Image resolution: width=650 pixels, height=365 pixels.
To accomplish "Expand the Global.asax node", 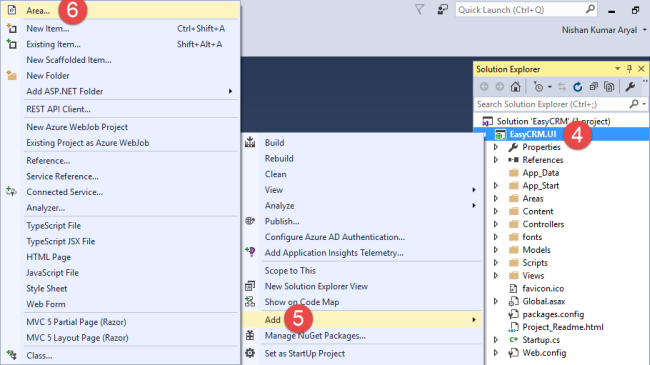I will (496, 301).
